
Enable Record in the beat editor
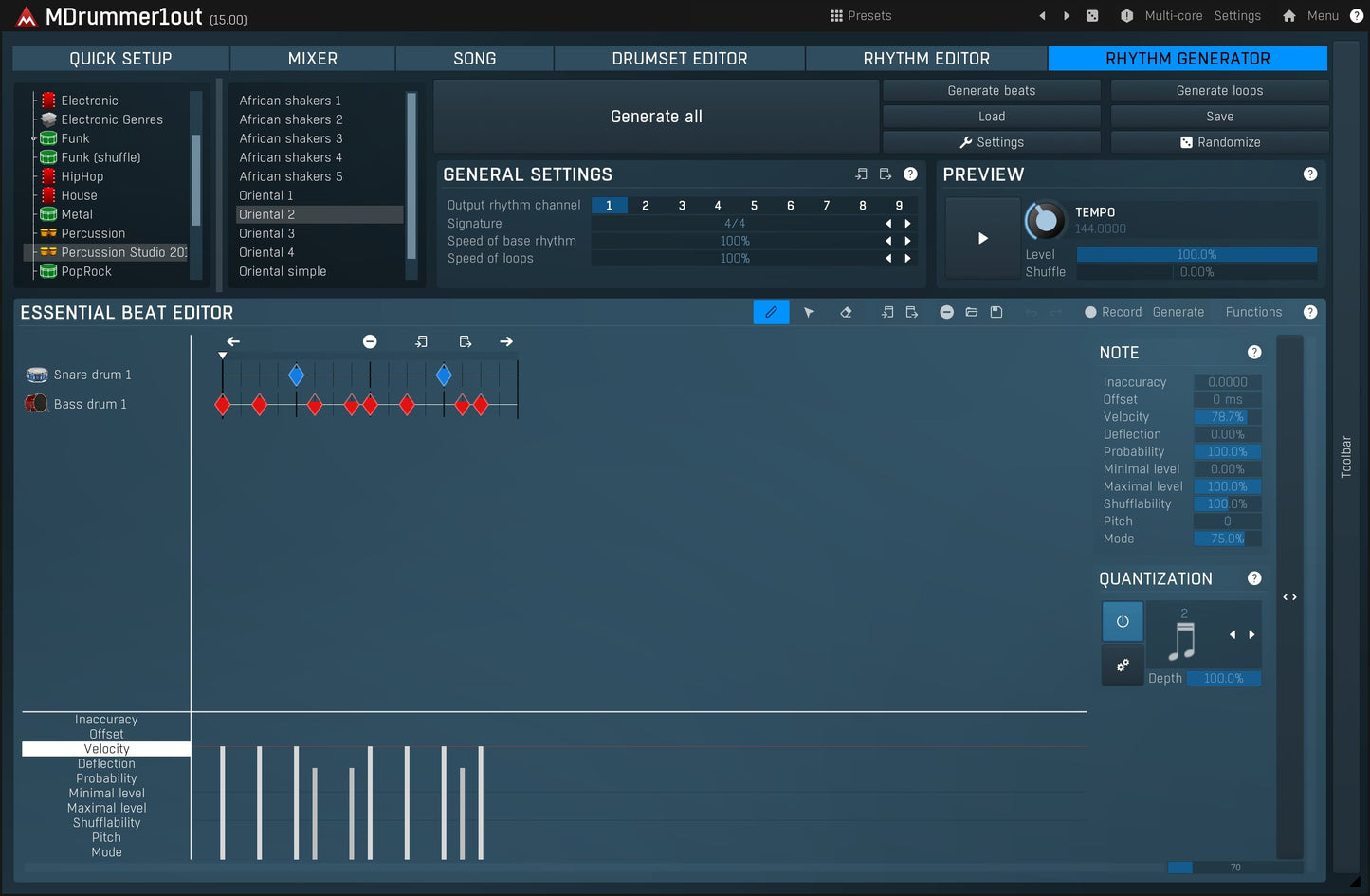pos(1112,312)
